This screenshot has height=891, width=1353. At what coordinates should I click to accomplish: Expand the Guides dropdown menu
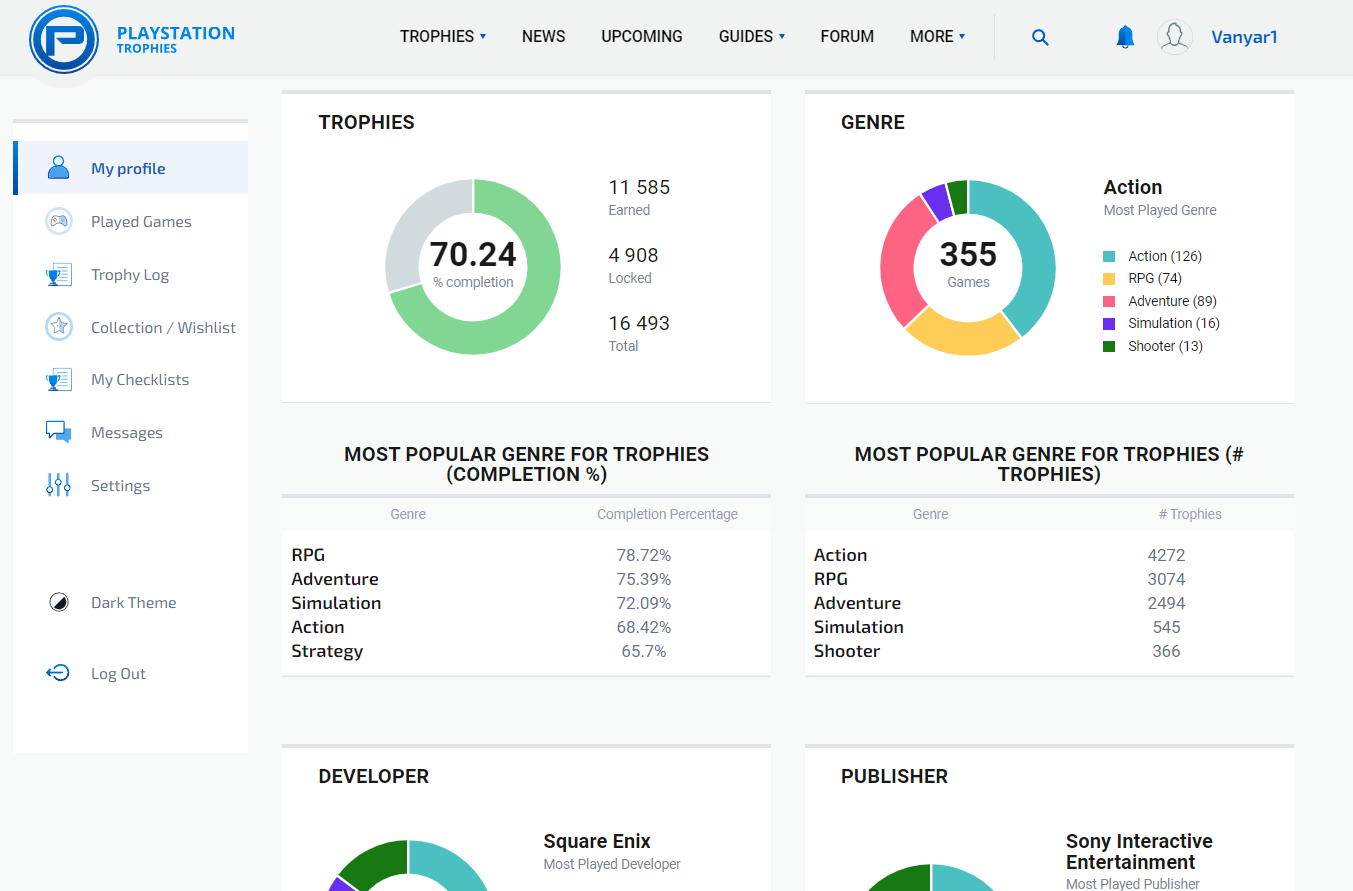pos(752,37)
